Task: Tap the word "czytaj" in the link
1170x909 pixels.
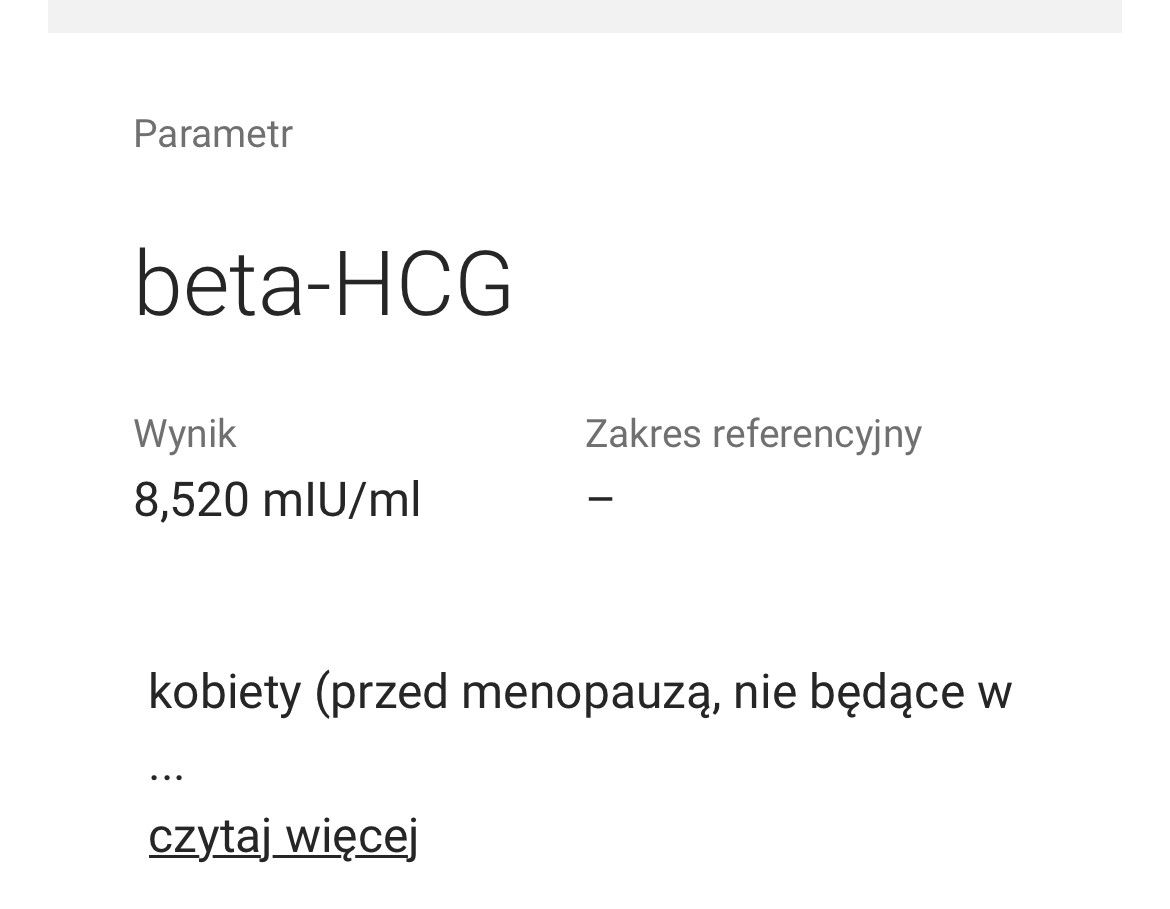Action: point(210,836)
